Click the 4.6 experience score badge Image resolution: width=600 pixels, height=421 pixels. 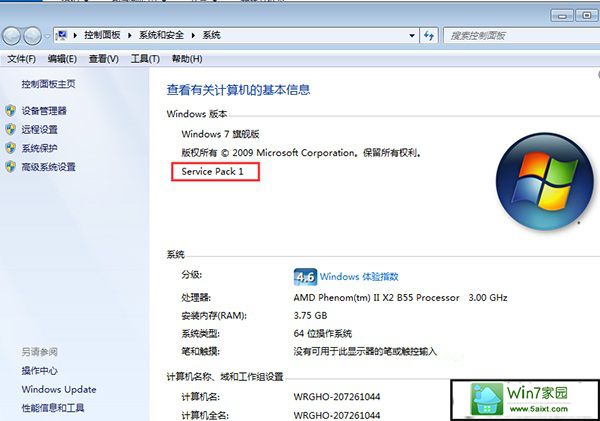(x=305, y=277)
